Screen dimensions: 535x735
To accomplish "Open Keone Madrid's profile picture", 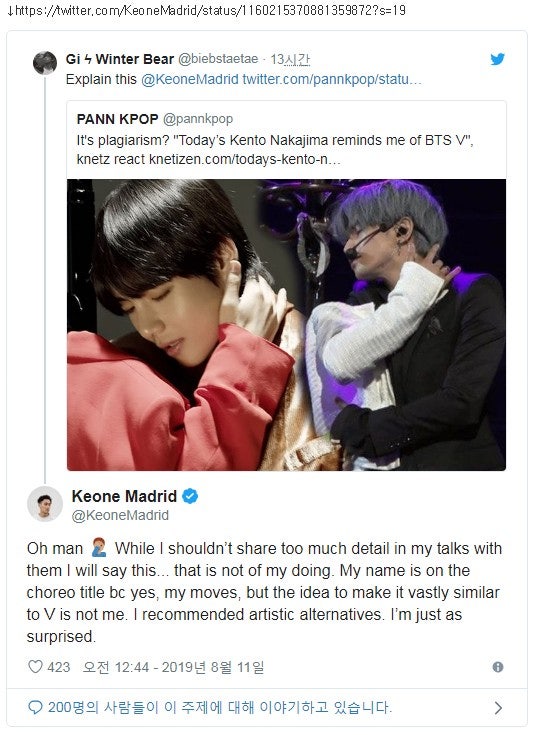I will (x=45, y=504).
